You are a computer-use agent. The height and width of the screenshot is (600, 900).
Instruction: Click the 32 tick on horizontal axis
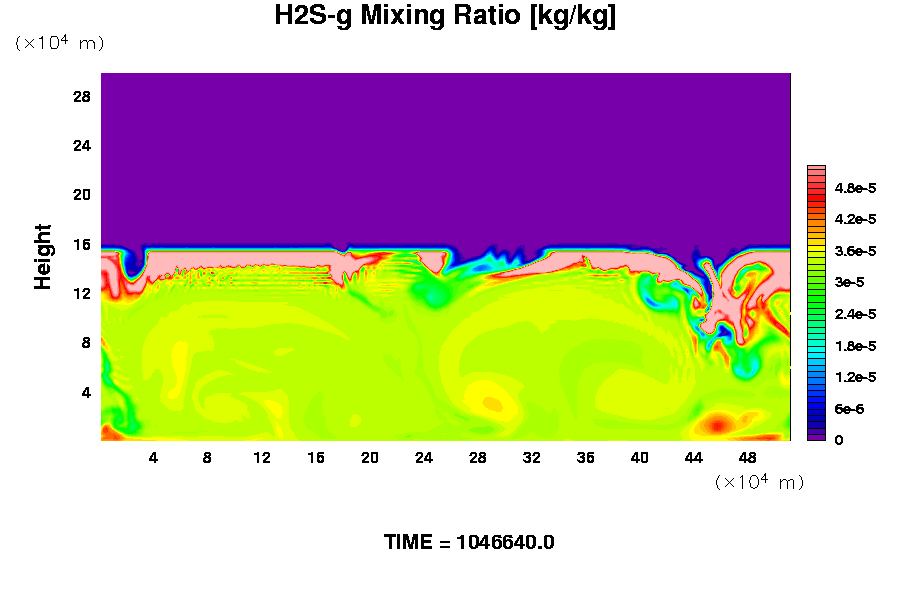[531, 457]
